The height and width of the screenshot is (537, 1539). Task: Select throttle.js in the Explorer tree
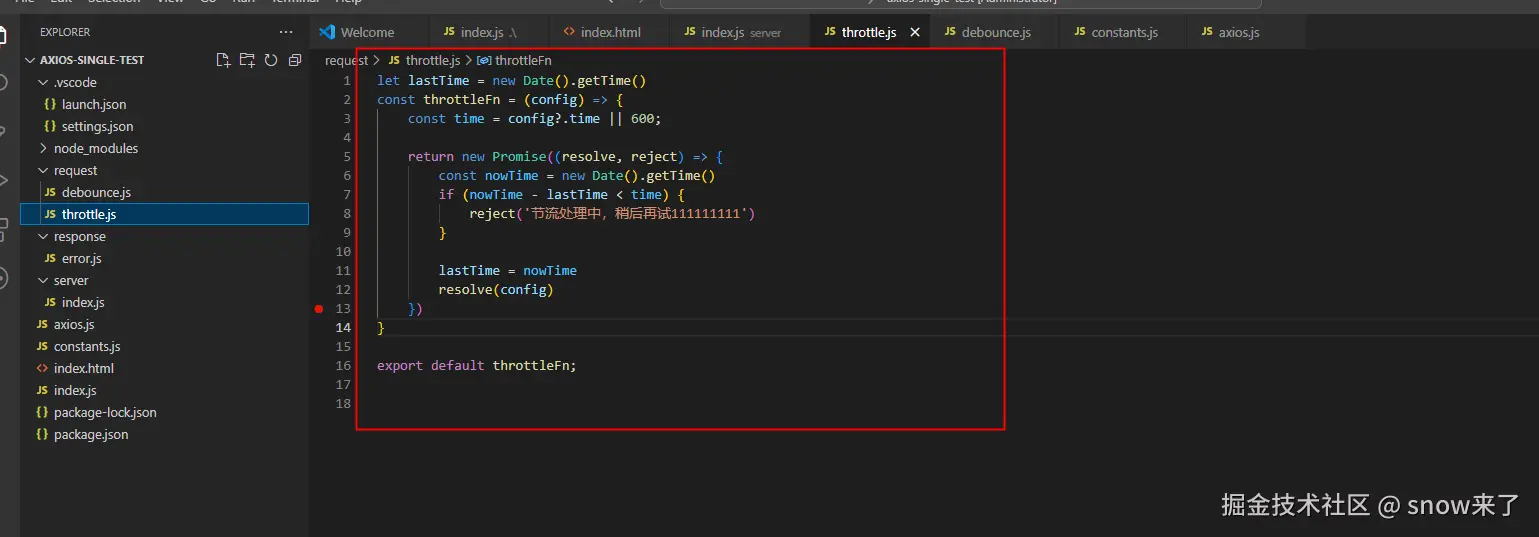tap(164, 214)
